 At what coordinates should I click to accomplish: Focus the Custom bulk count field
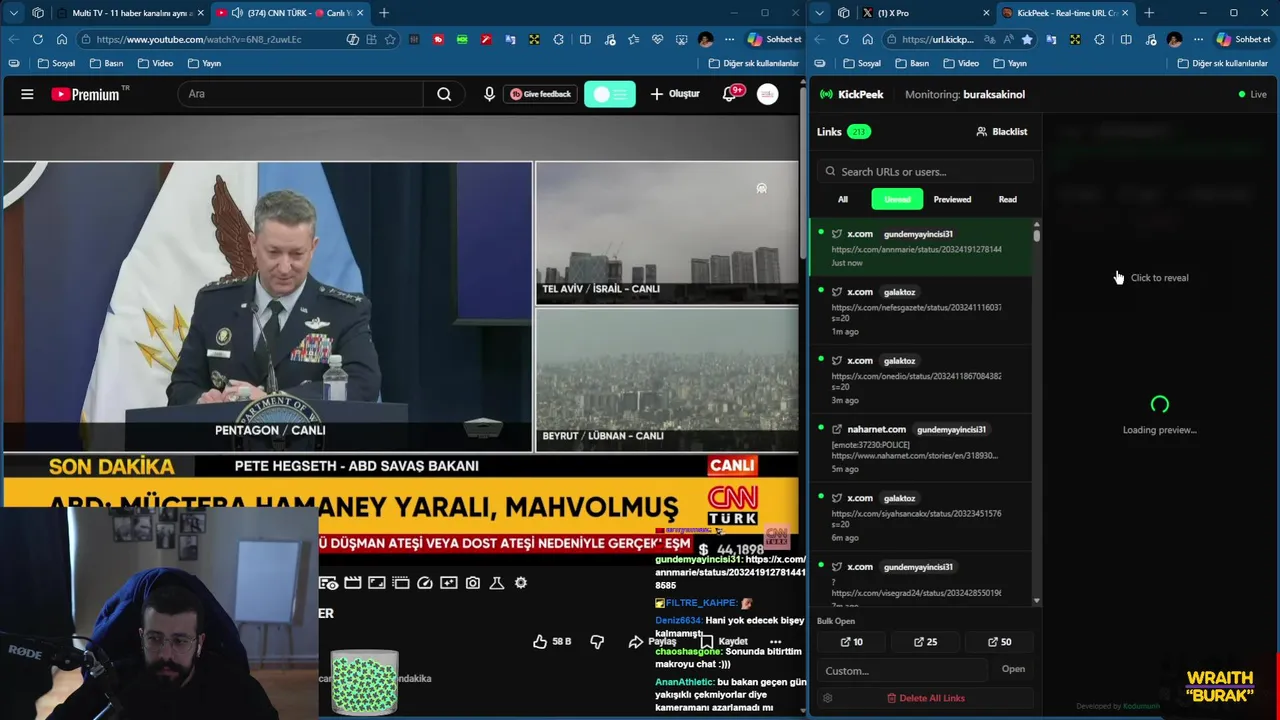point(902,670)
